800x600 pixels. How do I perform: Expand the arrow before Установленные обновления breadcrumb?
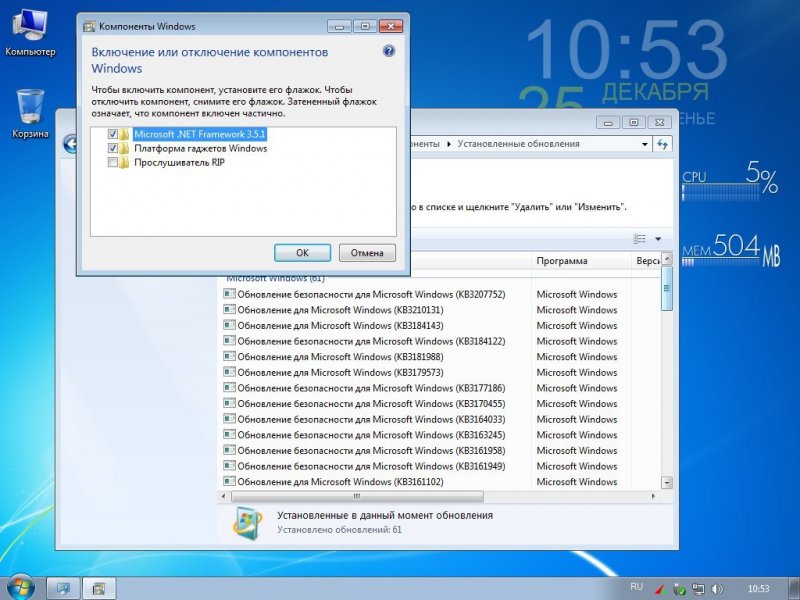[448, 144]
